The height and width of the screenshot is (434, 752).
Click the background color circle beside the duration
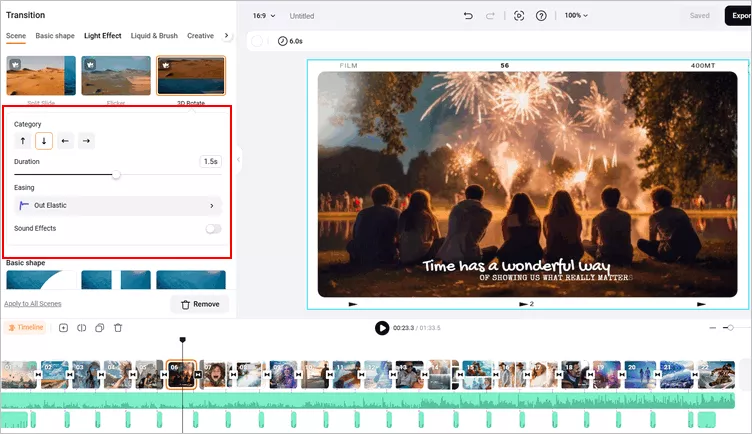[257, 41]
